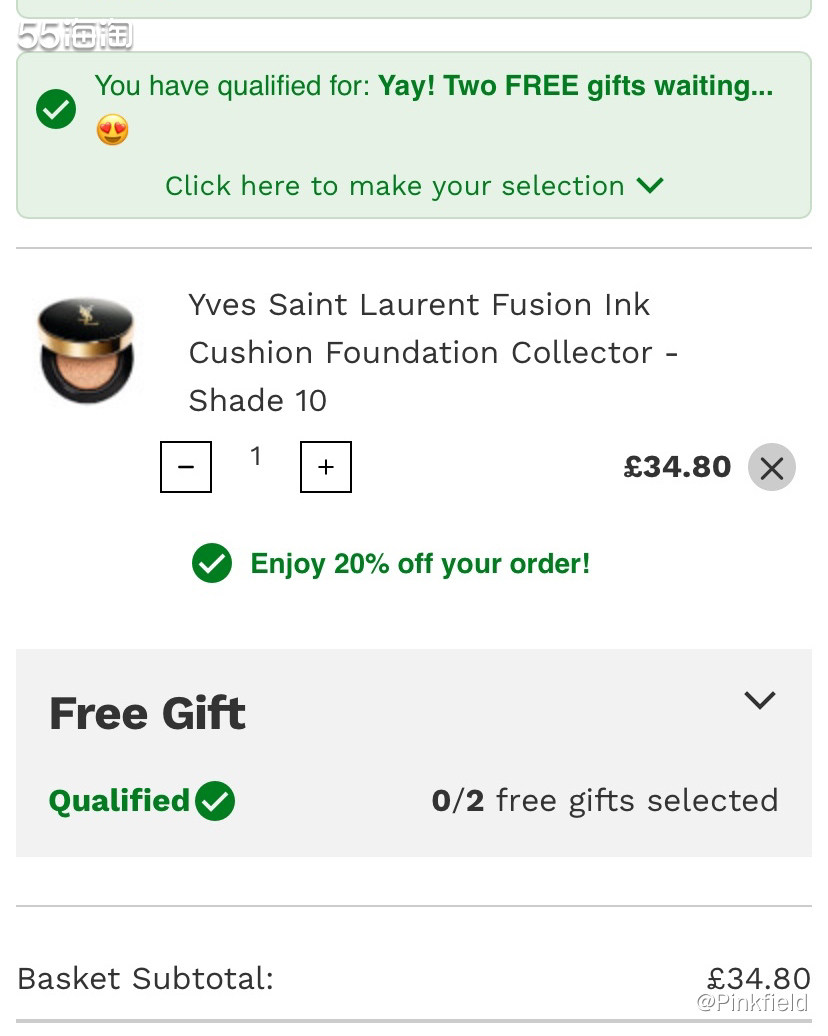Increase quantity with the plus button
Screen dimensions: 828x1036
click(x=326, y=467)
